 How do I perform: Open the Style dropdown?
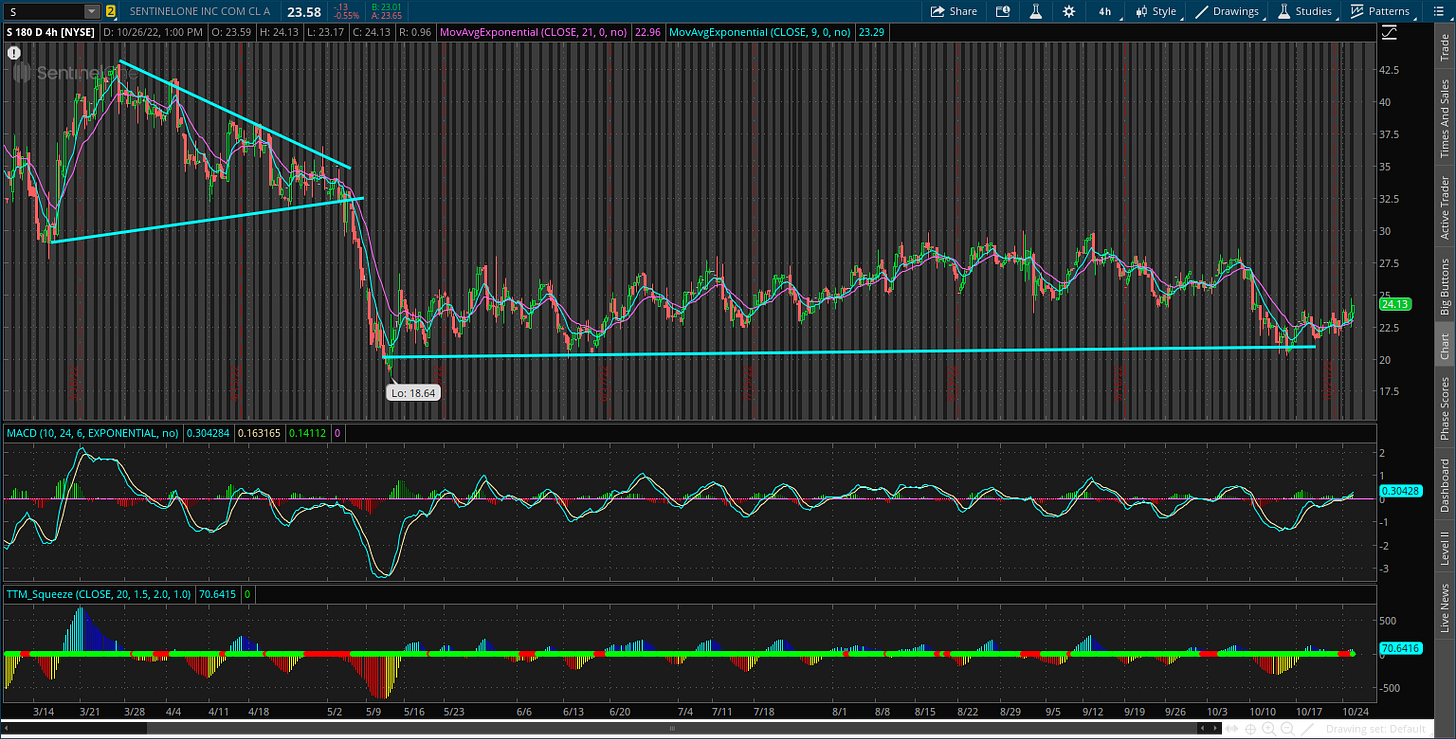pyautogui.click(x=1155, y=11)
